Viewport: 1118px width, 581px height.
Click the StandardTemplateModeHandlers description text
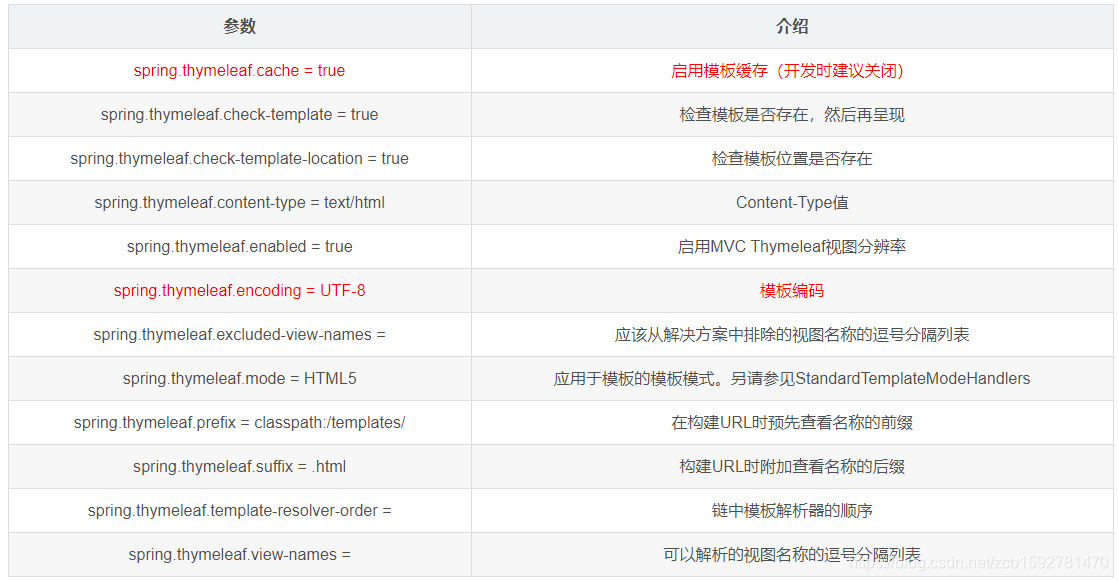[x=790, y=378]
